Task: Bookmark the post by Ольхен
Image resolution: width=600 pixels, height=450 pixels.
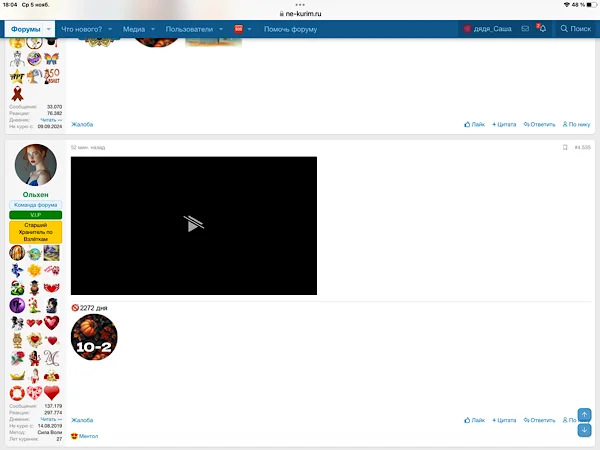Action: 565,147
